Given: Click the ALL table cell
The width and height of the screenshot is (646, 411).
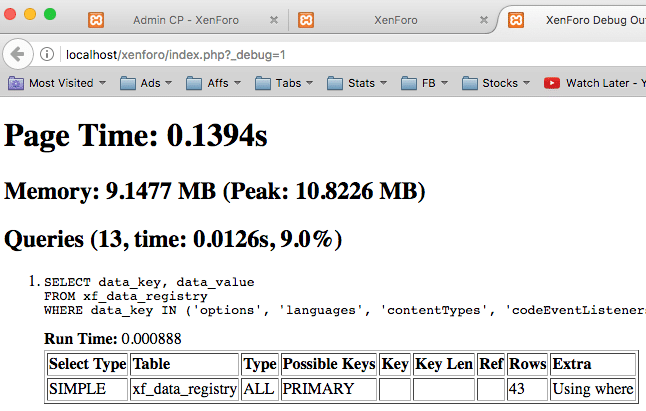Looking at the screenshot, I should tap(260, 389).
